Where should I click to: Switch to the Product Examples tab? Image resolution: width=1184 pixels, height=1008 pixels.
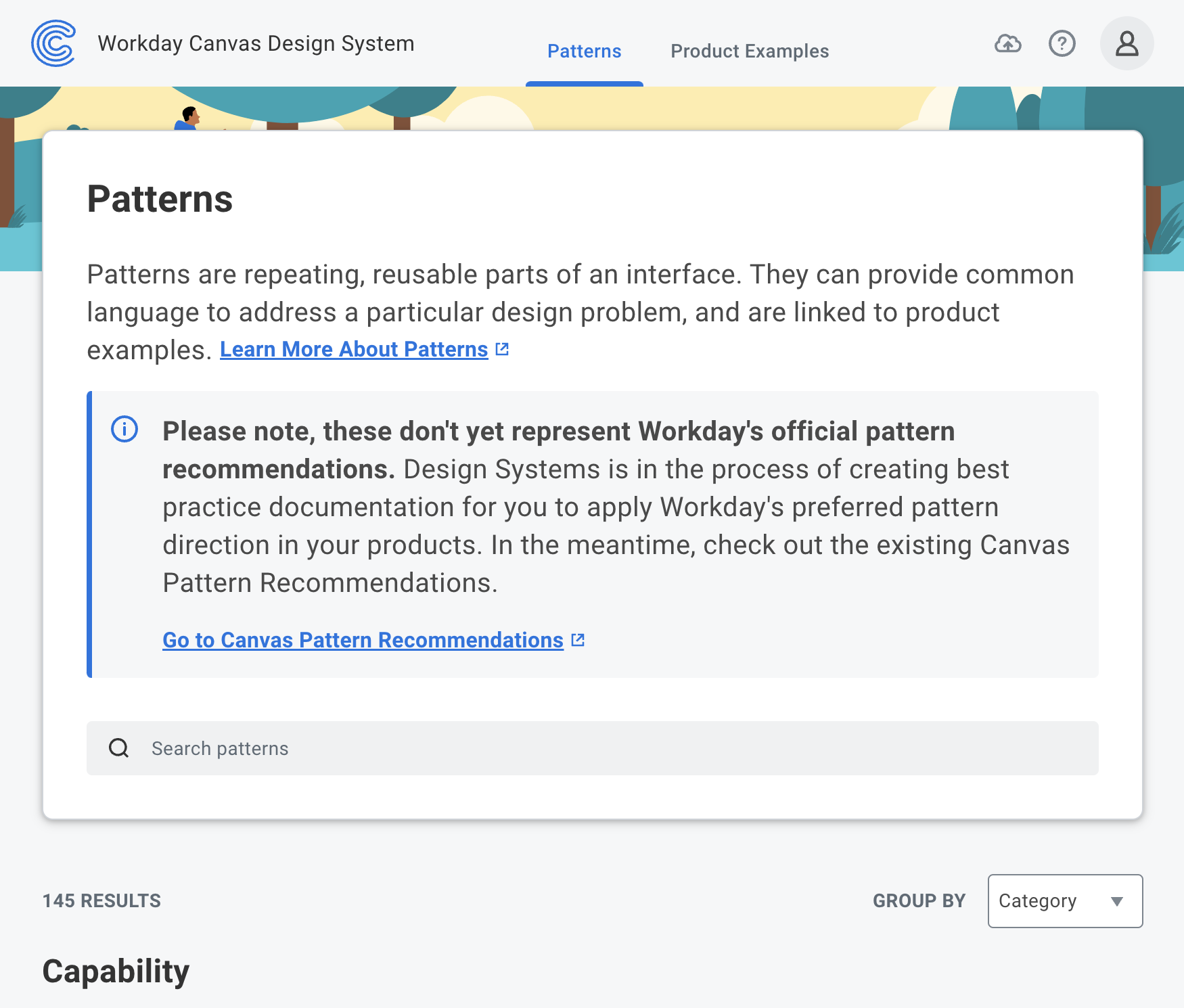coord(750,51)
